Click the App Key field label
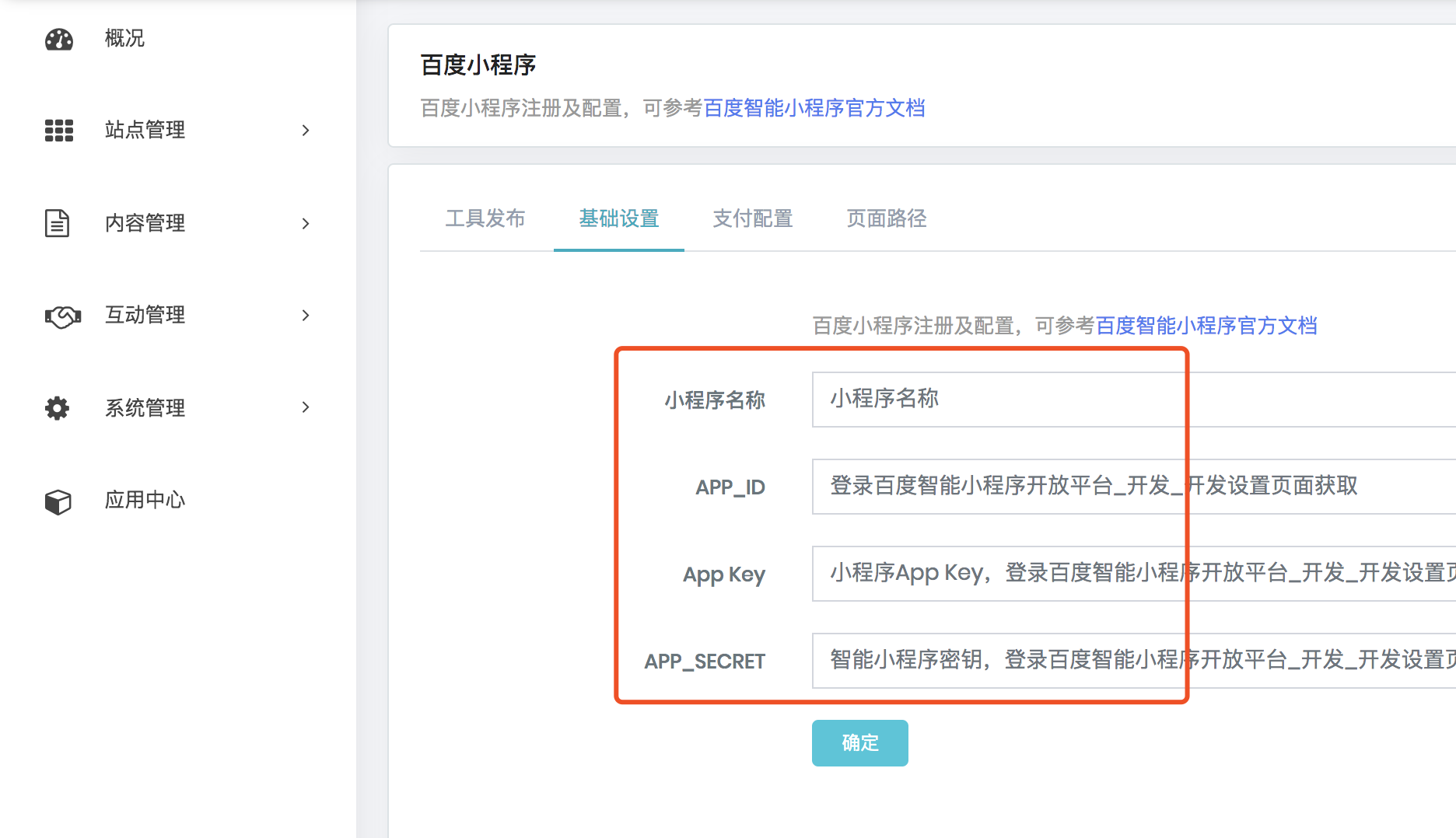 point(724,575)
